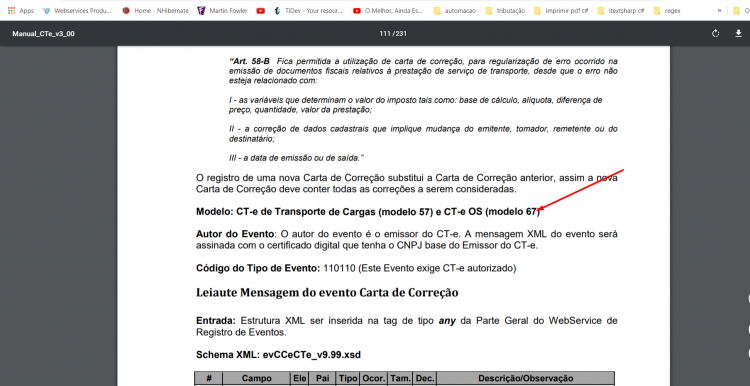
Task: Click the heading Leiaute Mensagem do evento
Action: [327, 293]
